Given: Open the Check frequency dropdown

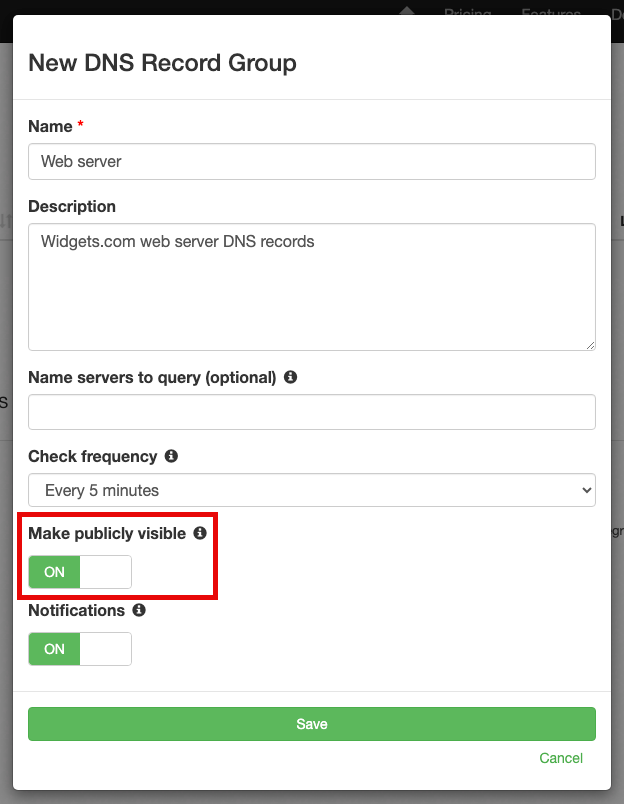Looking at the screenshot, I should coord(311,490).
